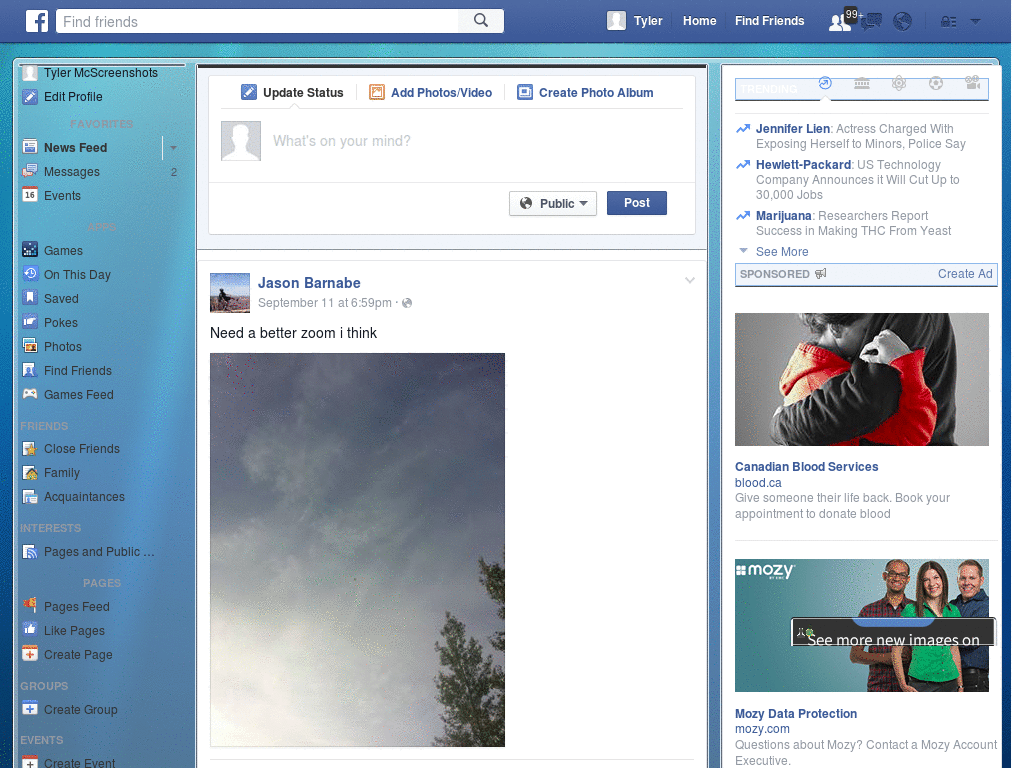The width and height of the screenshot is (1024, 768).
Task: Open the Messages icon in the top bar
Action: (x=870, y=21)
